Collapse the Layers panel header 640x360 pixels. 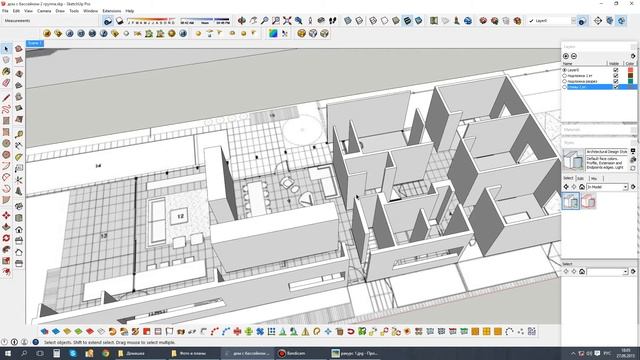pyautogui.click(x=599, y=47)
